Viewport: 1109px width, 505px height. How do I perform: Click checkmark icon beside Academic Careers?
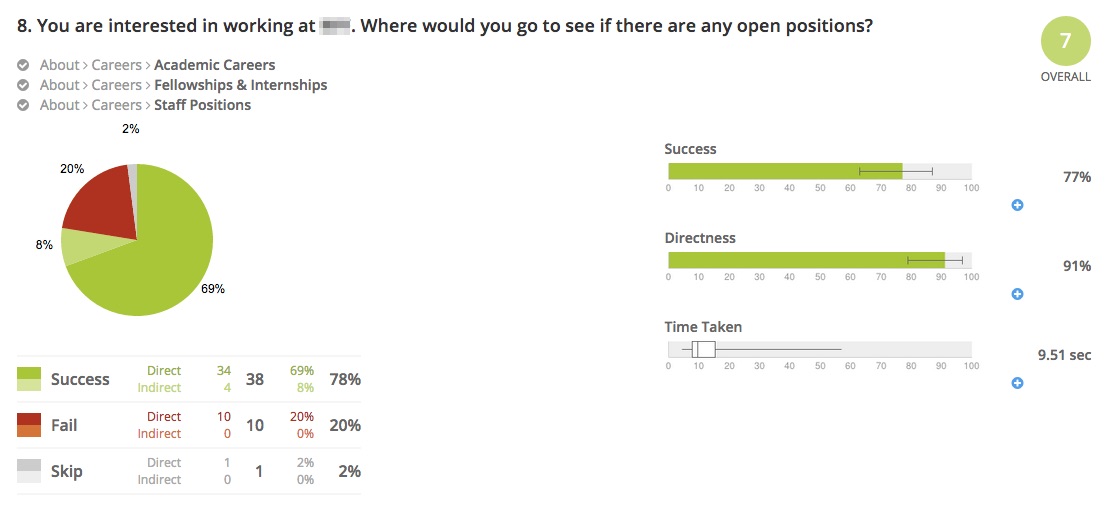pos(23,65)
